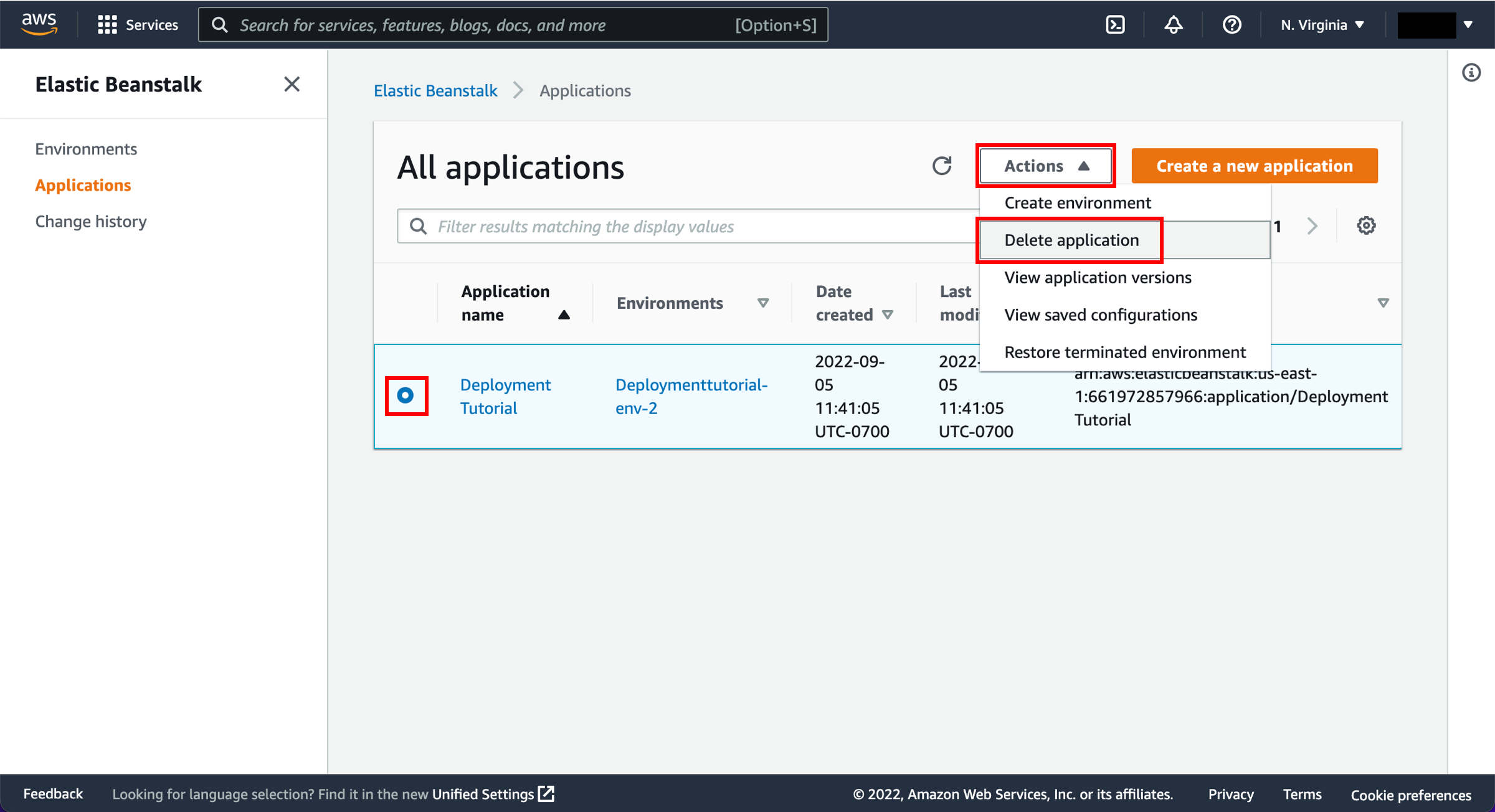Choose Restore terminated environment
The image size is (1495, 812).
click(x=1124, y=352)
